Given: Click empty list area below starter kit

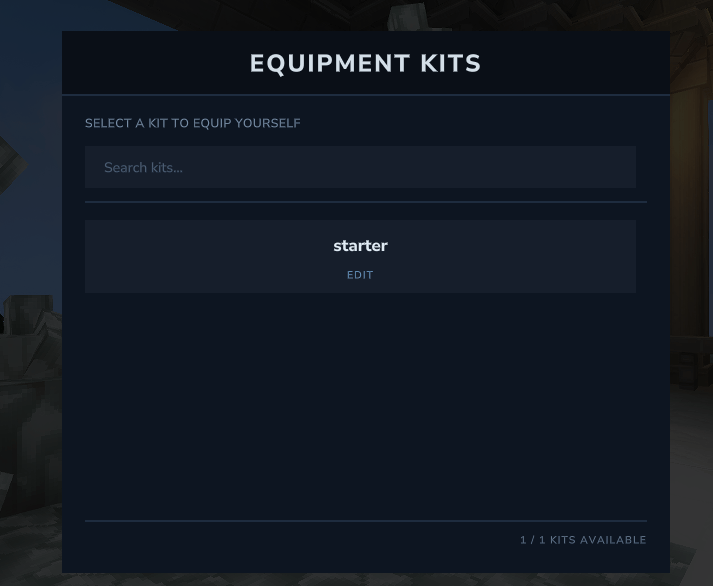Looking at the screenshot, I should point(360,400).
